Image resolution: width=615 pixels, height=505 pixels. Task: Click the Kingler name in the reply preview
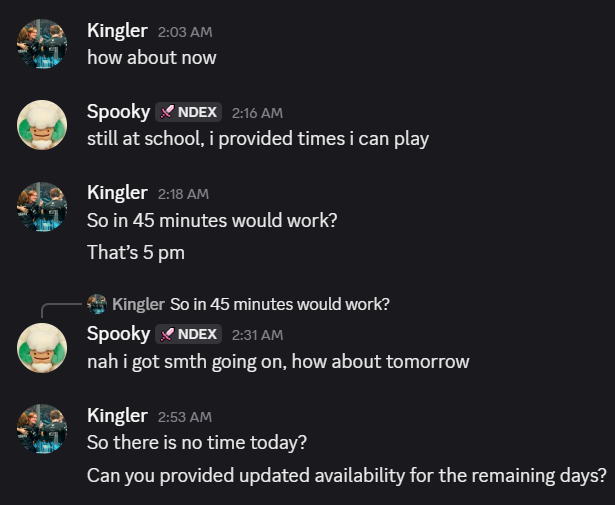[138, 303]
